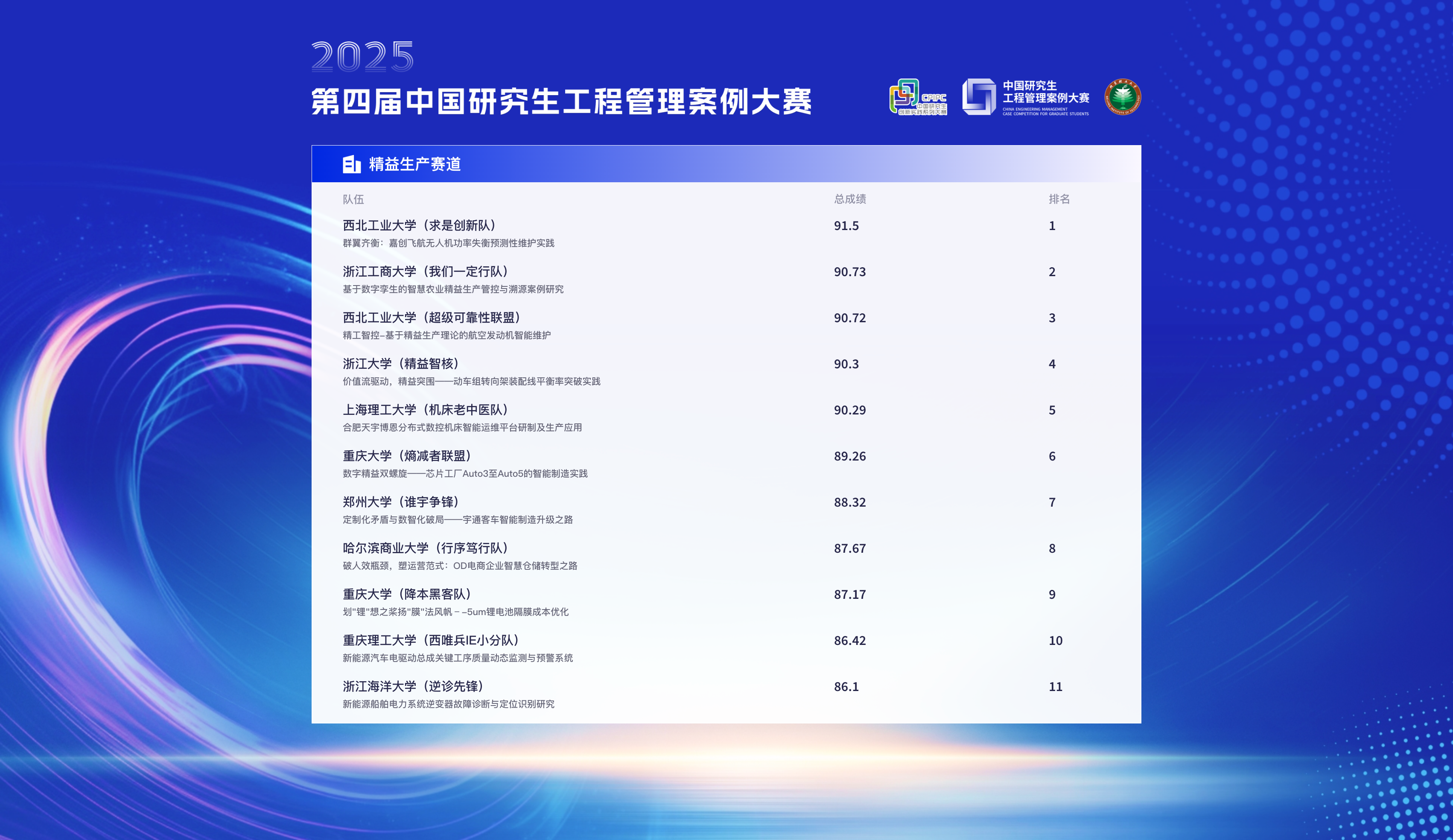Click the 第四届中国研究生工程管理案例大赛 title
The image size is (1453, 840).
561,102
